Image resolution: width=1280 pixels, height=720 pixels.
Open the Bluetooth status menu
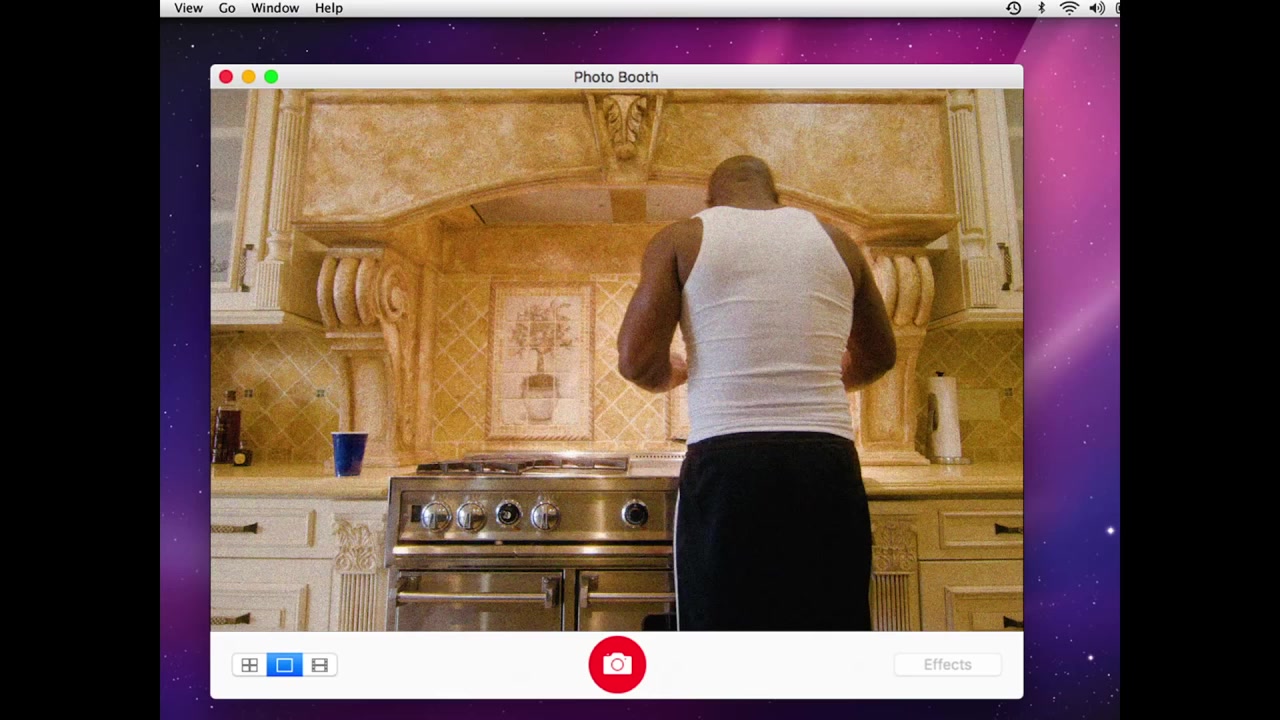point(1041,8)
